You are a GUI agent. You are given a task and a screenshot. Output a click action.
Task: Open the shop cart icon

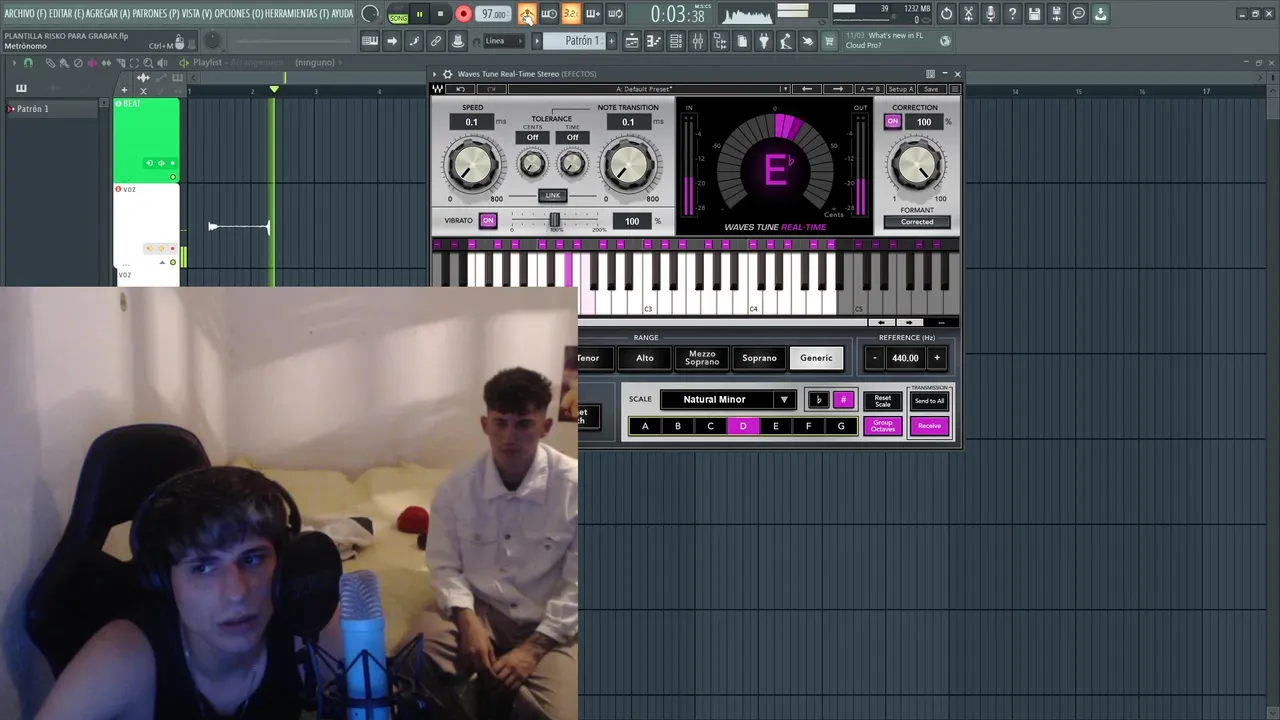829,41
